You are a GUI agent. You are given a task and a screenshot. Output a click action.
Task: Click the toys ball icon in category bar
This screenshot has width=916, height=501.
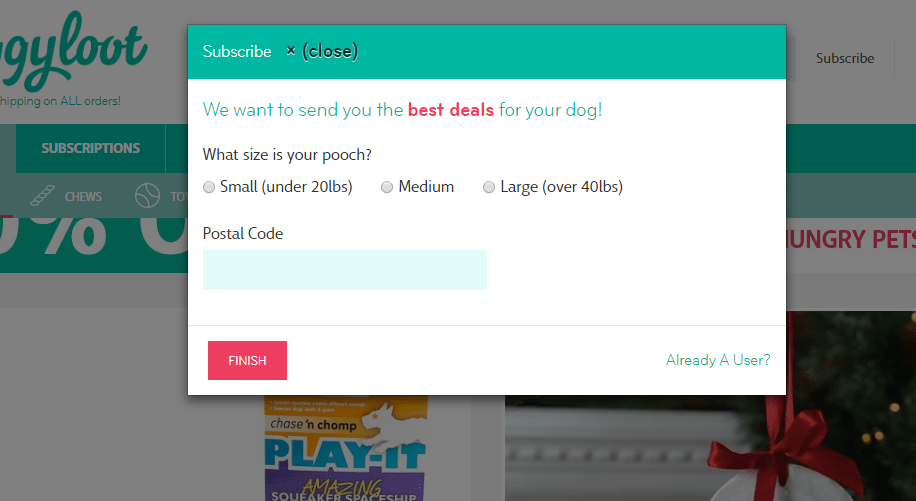(x=147, y=196)
